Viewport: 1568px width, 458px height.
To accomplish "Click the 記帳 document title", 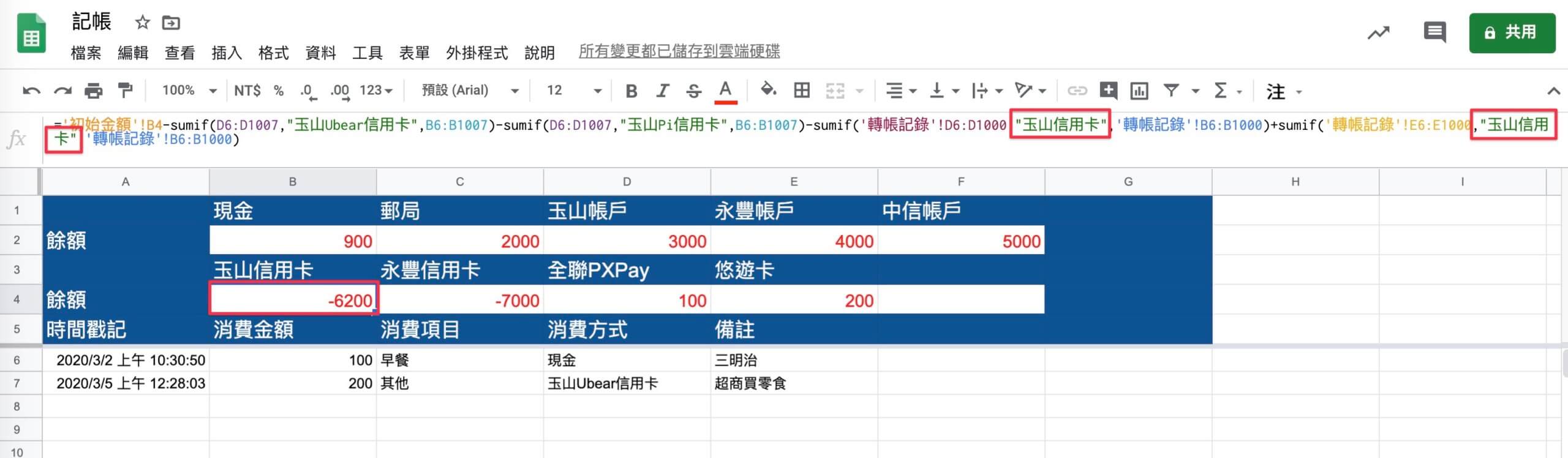I will (x=92, y=22).
